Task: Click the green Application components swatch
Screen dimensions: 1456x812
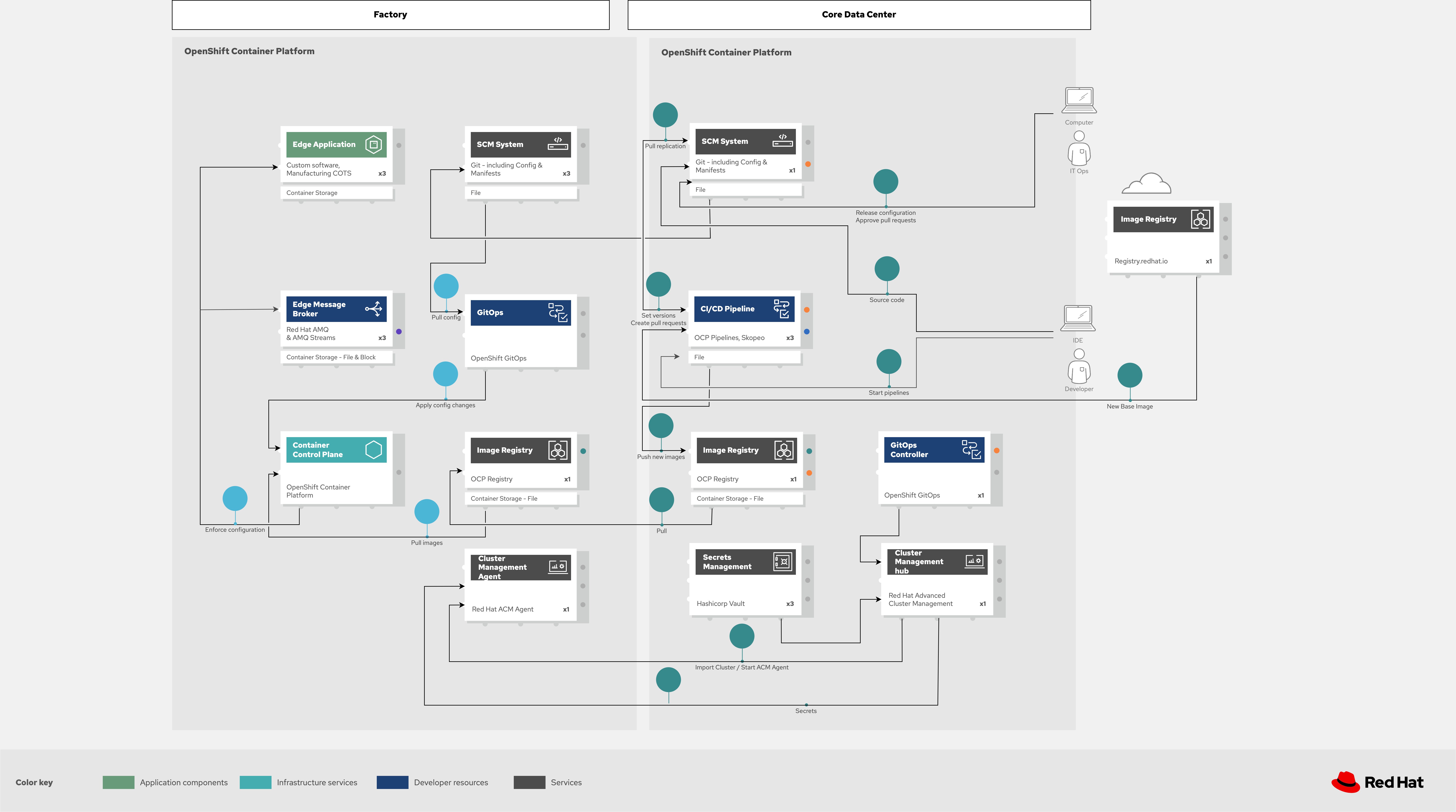Action: (119, 782)
